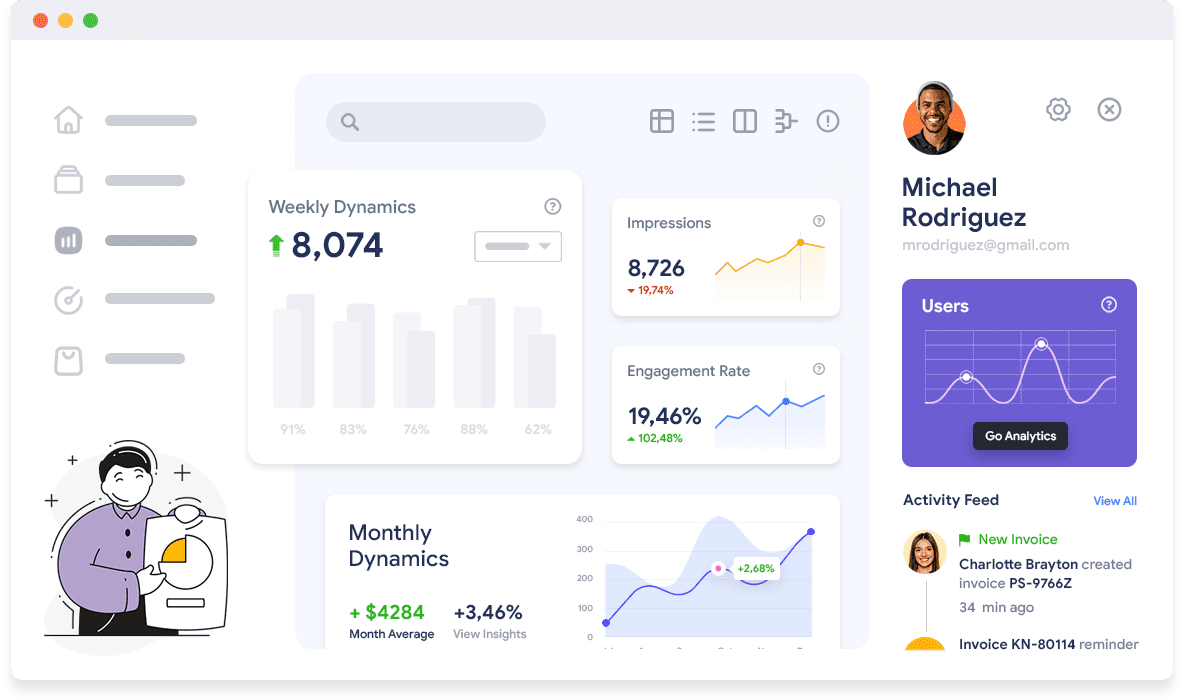Open the settings gear near profile photo
Screen dimensions: 1185x700
[x=1058, y=109]
